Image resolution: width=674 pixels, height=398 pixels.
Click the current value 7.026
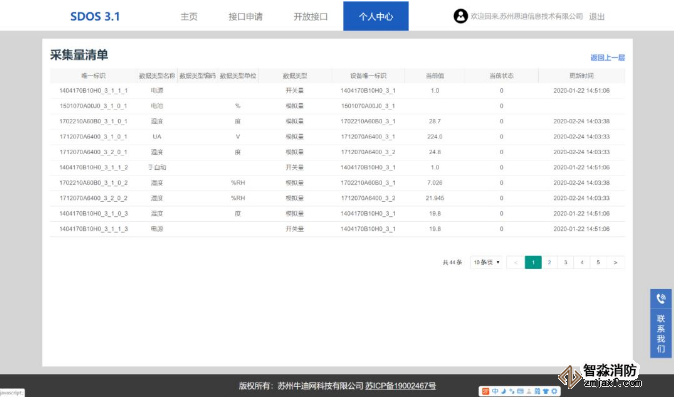pos(435,183)
